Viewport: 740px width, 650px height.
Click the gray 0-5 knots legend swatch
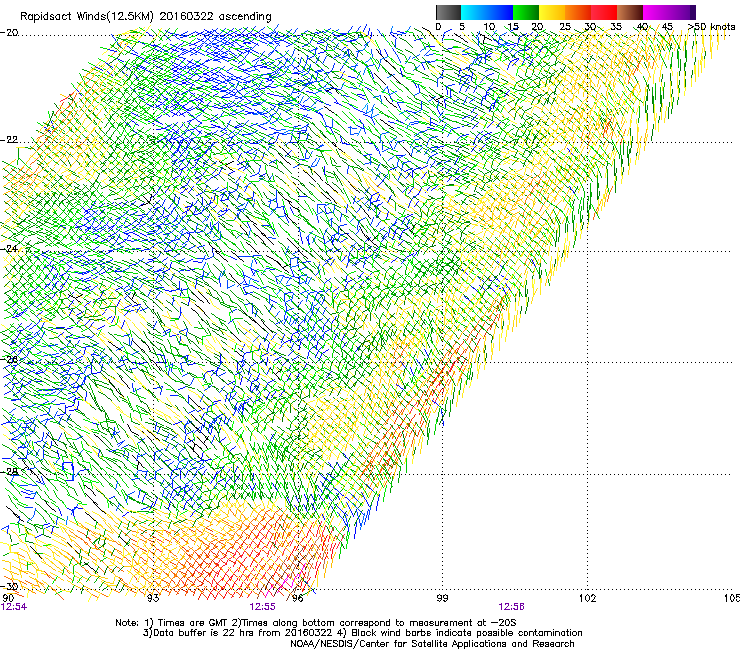coord(448,12)
